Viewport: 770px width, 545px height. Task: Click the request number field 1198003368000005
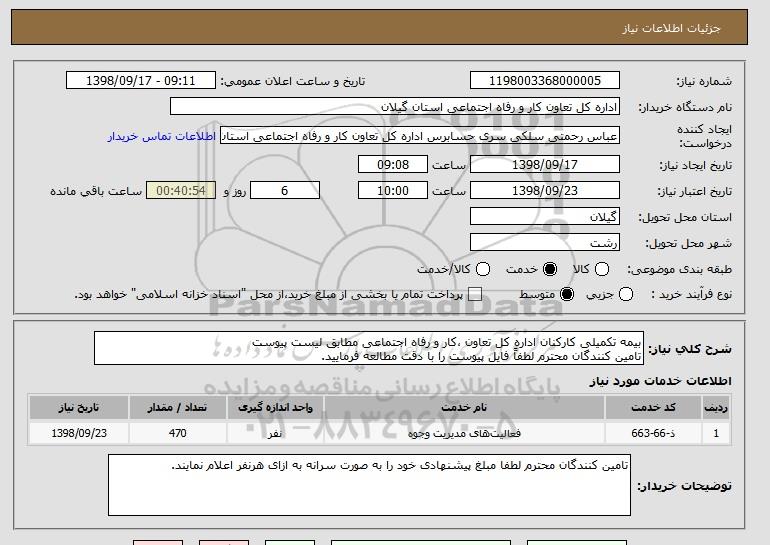click(x=545, y=81)
